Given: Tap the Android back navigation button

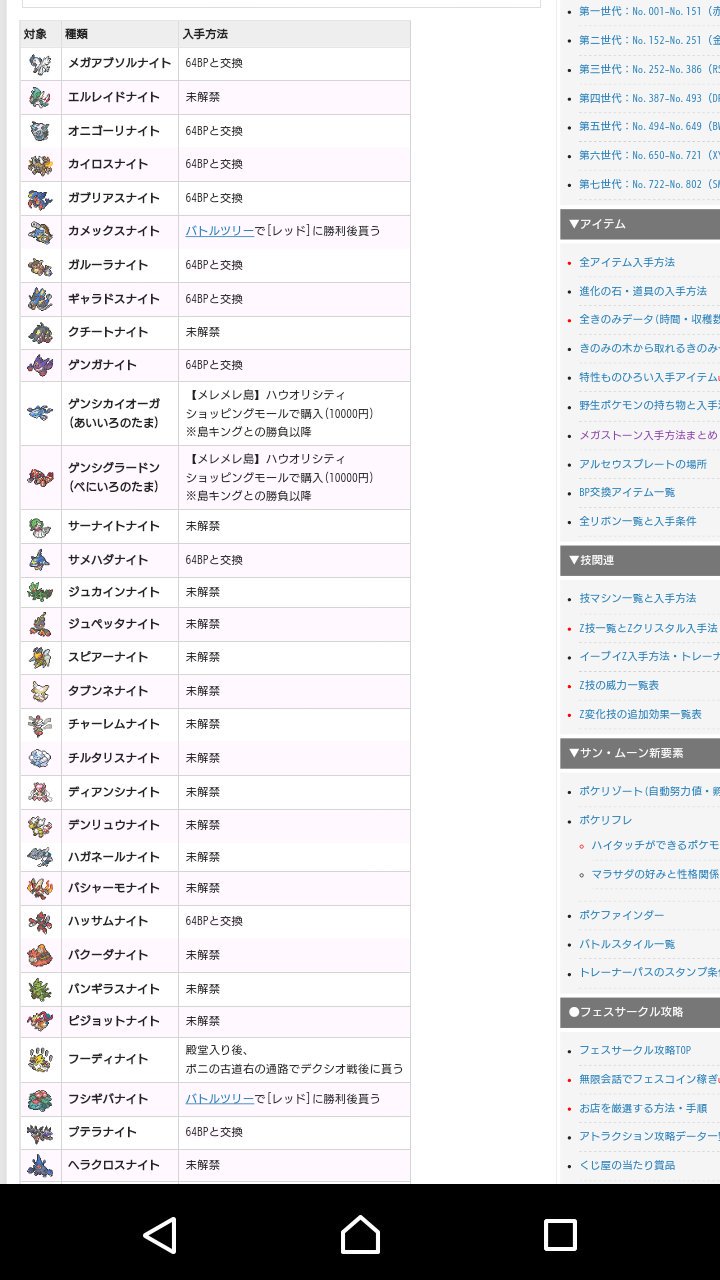Looking at the screenshot, I should [160, 1235].
